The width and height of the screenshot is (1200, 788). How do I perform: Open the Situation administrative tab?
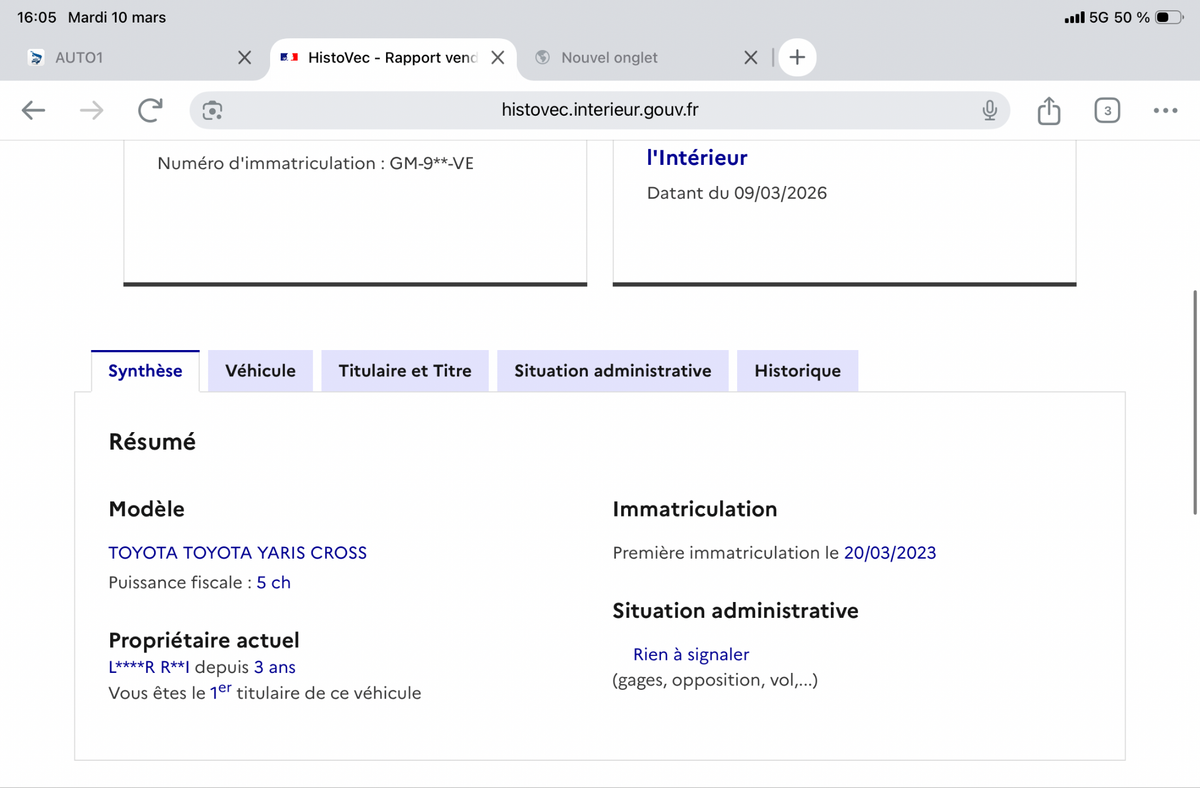point(612,371)
